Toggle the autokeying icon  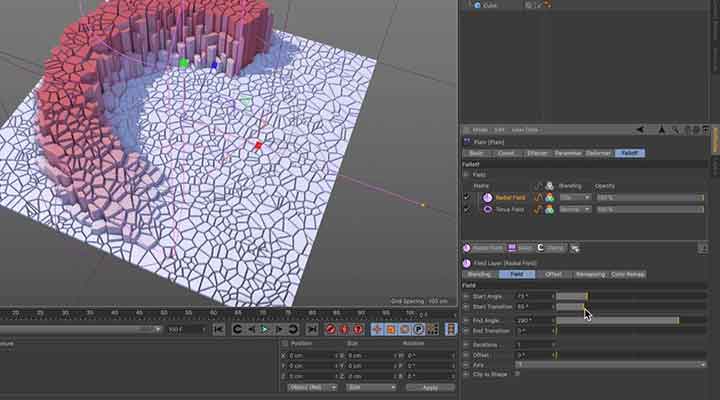point(344,329)
